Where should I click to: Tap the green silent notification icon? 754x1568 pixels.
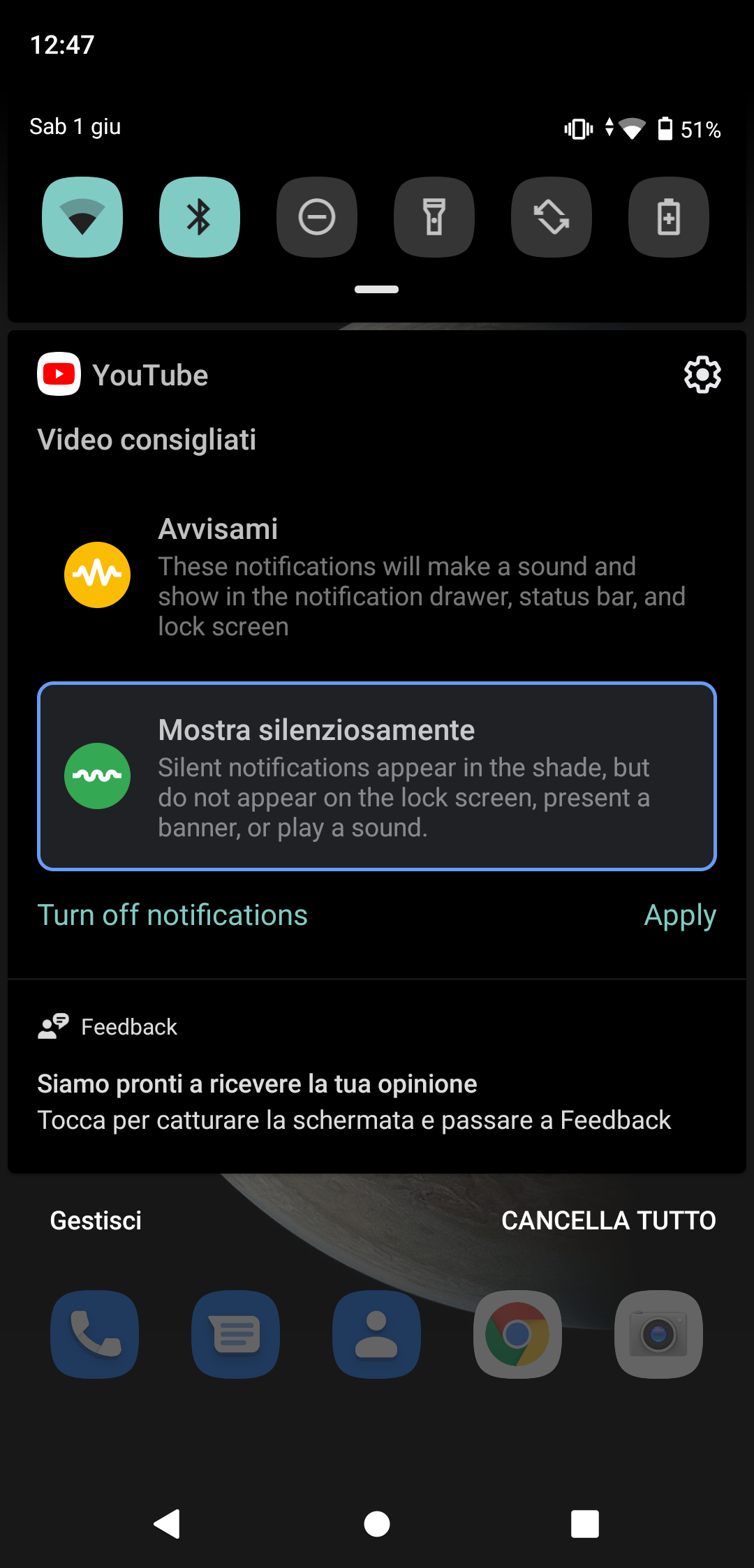[97, 776]
